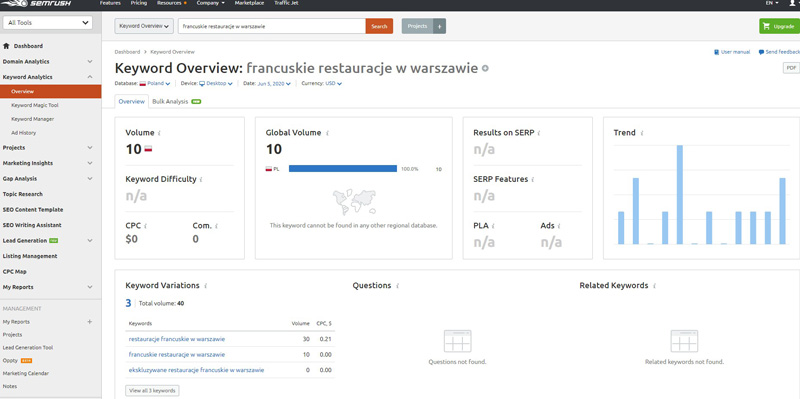The width and height of the screenshot is (800, 399).
Task: Open link restauracje francuskie w warszawie
Action: click(x=177, y=339)
